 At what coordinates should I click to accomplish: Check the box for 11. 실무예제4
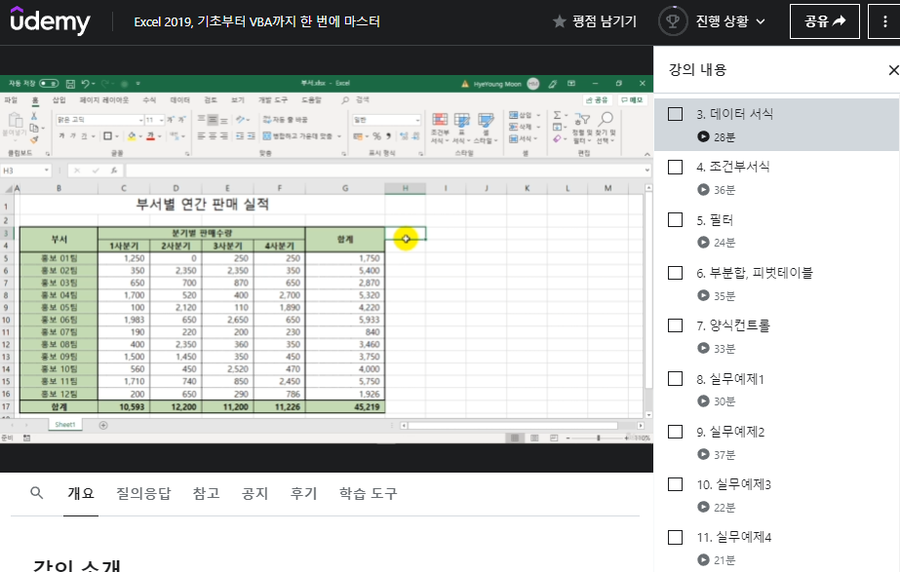pyautogui.click(x=676, y=537)
